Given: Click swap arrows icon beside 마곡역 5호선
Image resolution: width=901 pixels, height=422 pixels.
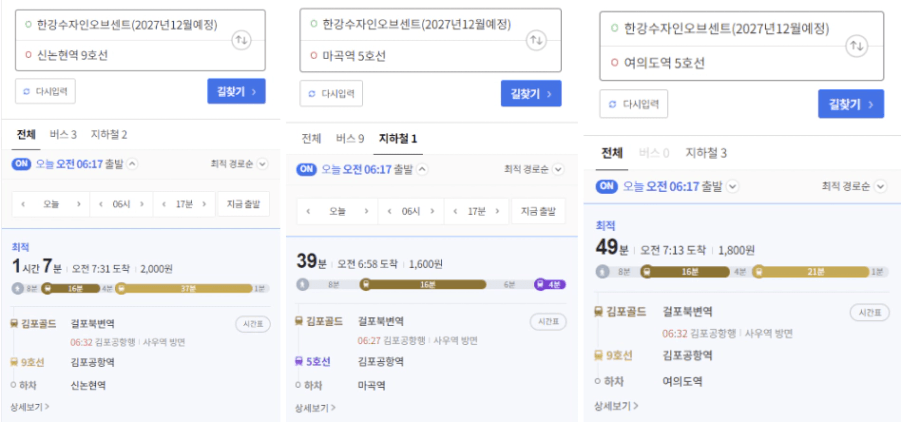Looking at the screenshot, I should [536, 40].
